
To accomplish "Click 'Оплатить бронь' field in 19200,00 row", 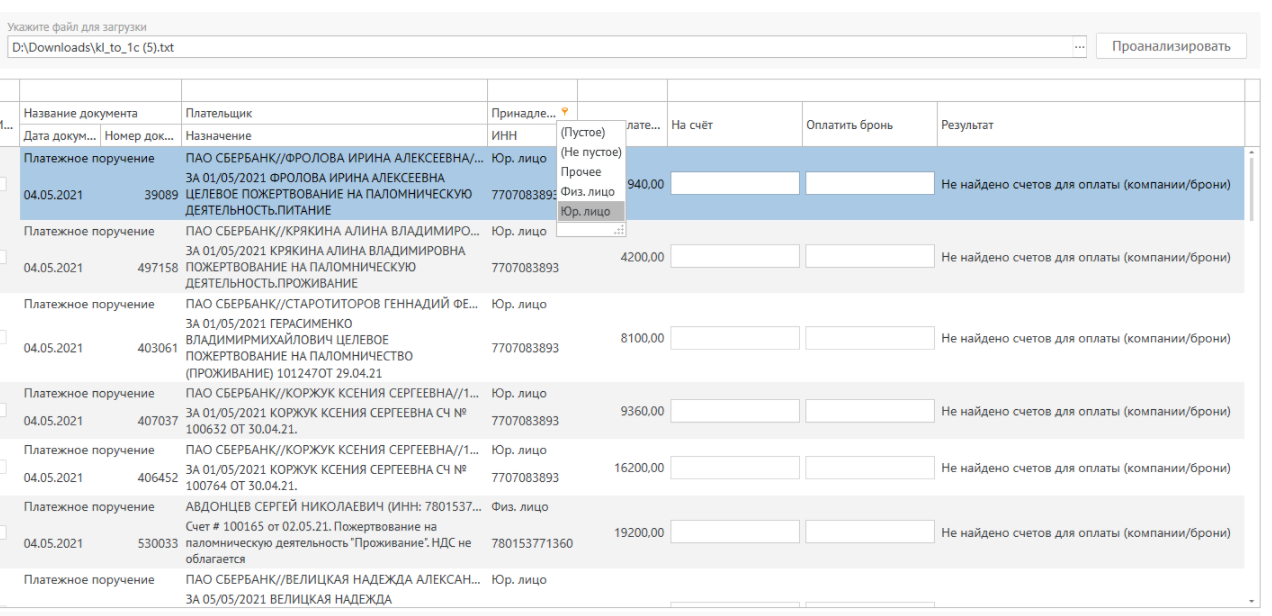I will tap(870, 532).
